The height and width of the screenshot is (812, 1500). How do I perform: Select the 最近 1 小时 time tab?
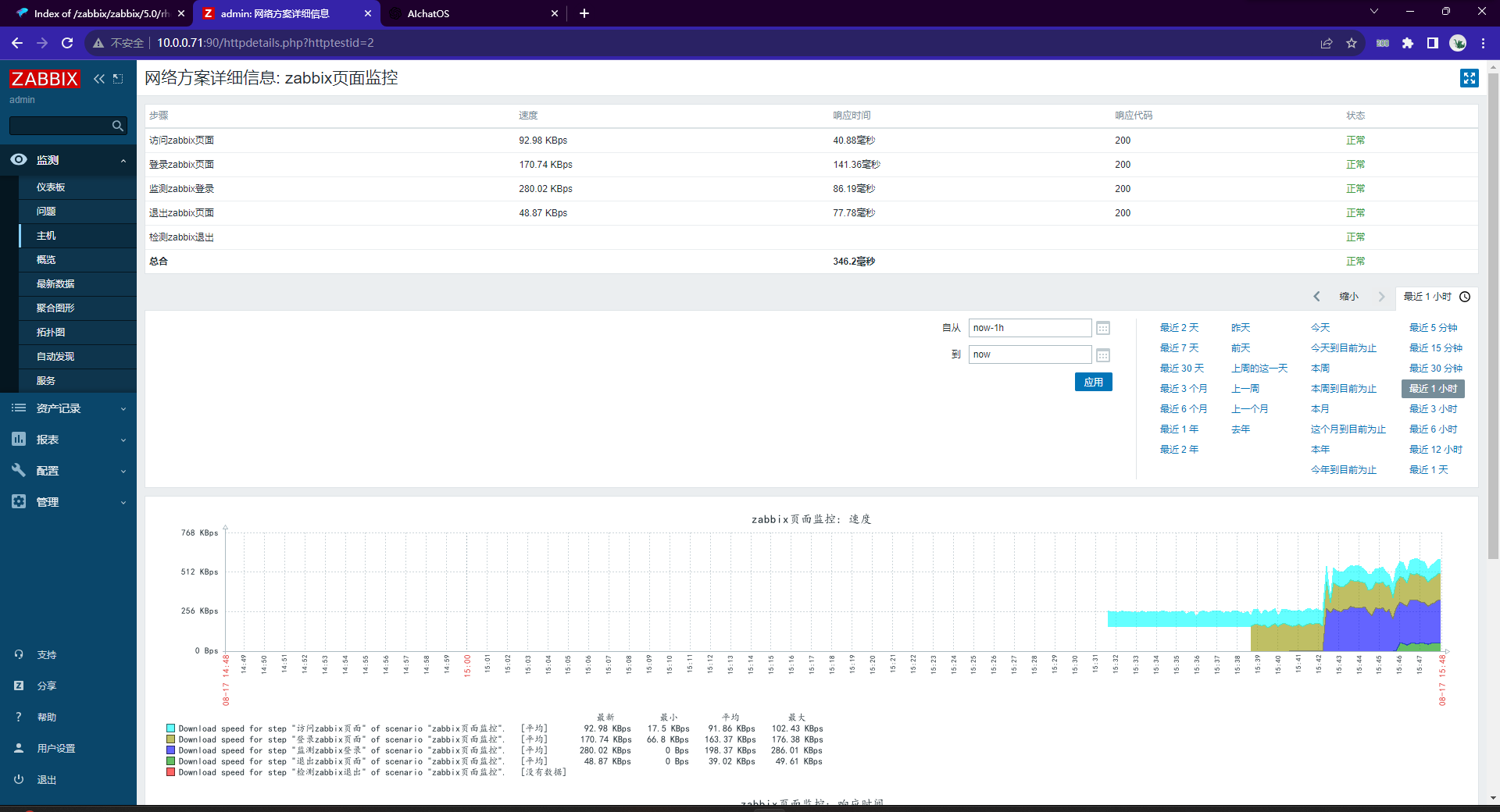1436,297
